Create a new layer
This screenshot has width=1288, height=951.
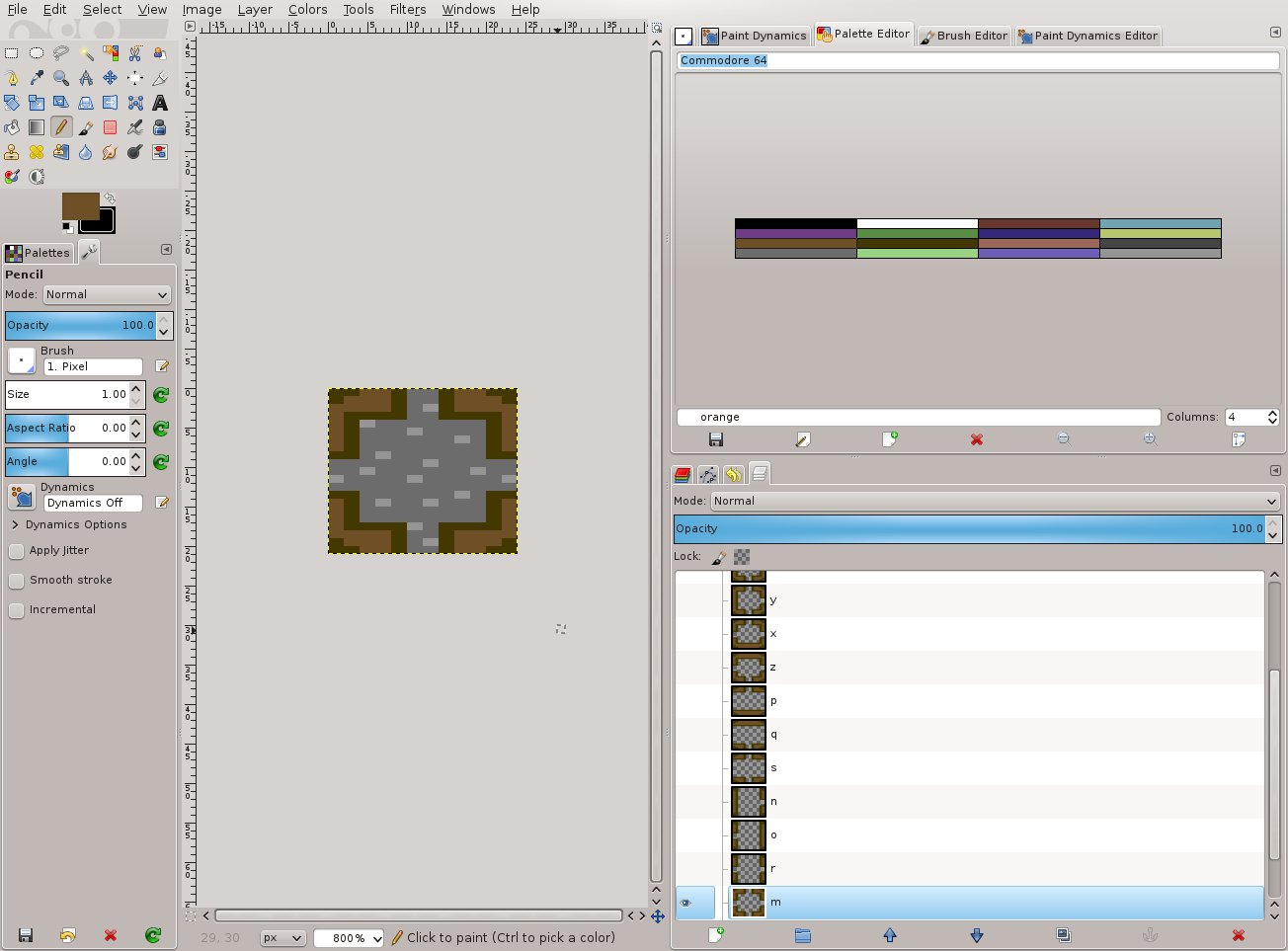(x=716, y=935)
